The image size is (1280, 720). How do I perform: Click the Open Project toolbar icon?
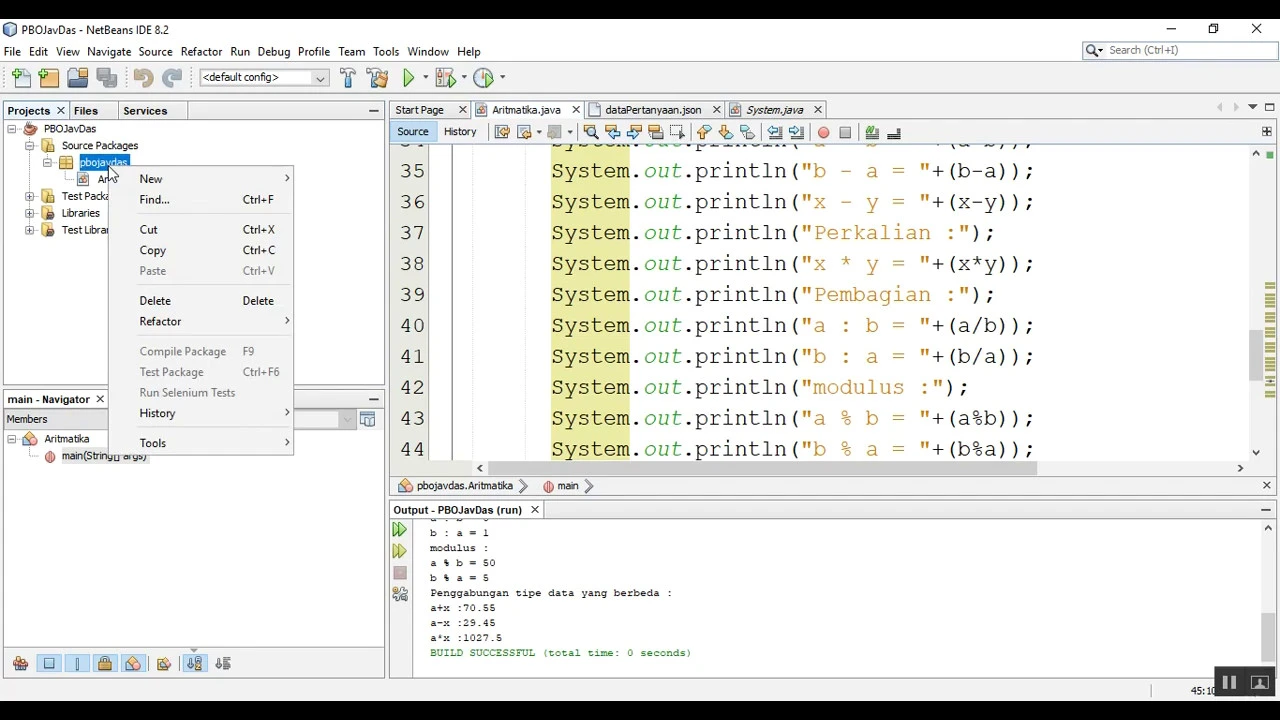click(78, 77)
